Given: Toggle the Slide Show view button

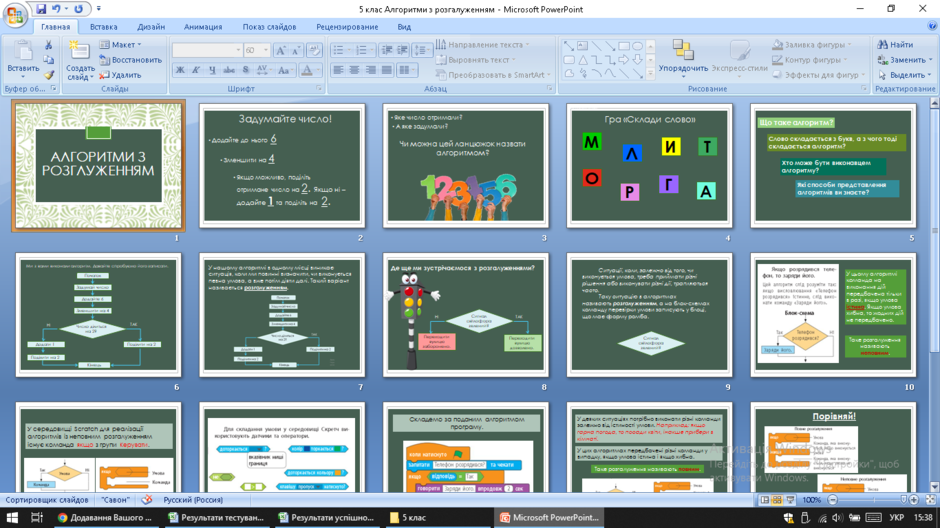Looking at the screenshot, I should (790, 500).
